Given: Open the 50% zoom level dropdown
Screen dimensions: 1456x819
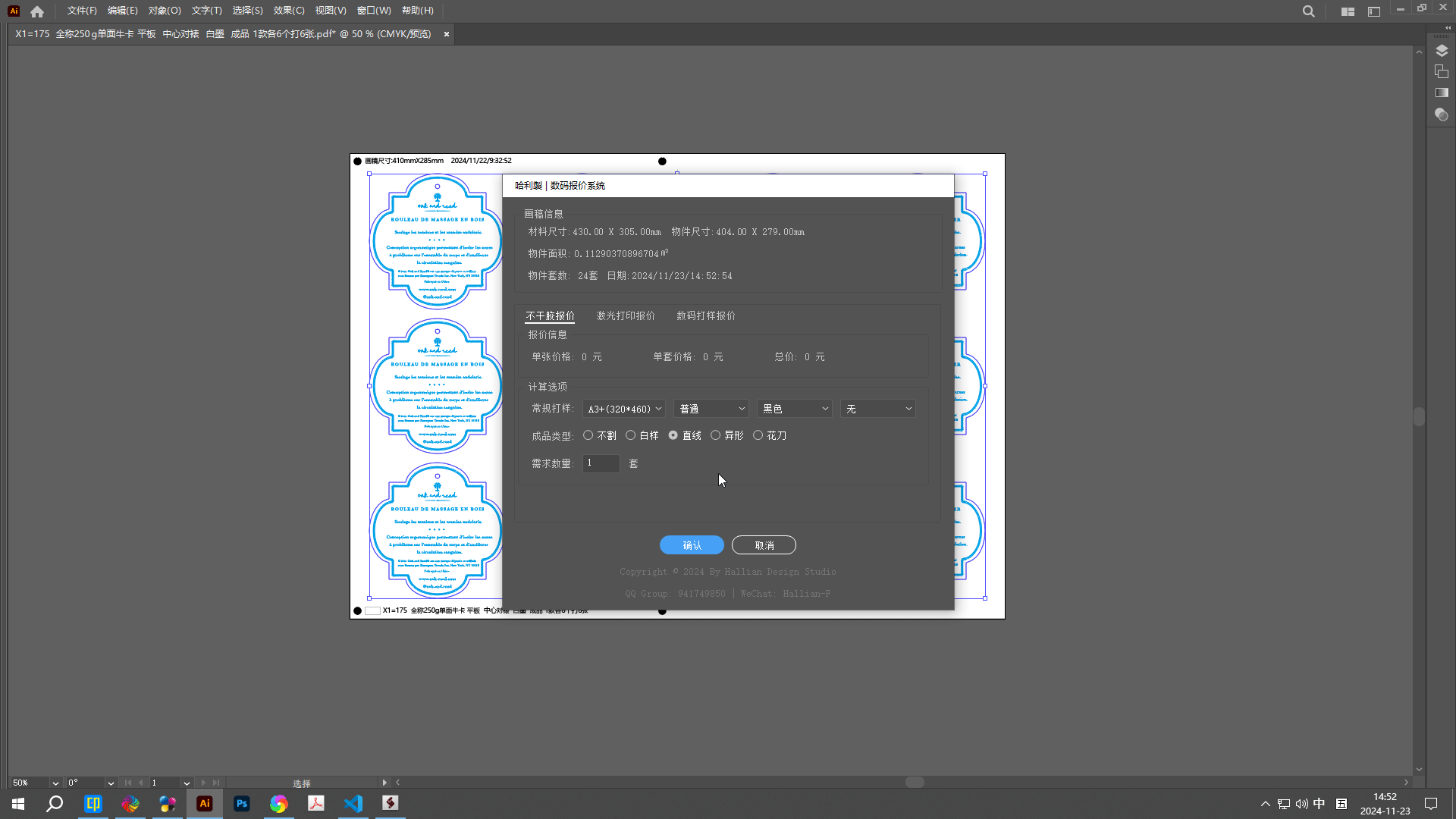Looking at the screenshot, I should click(x=55, y=783).
